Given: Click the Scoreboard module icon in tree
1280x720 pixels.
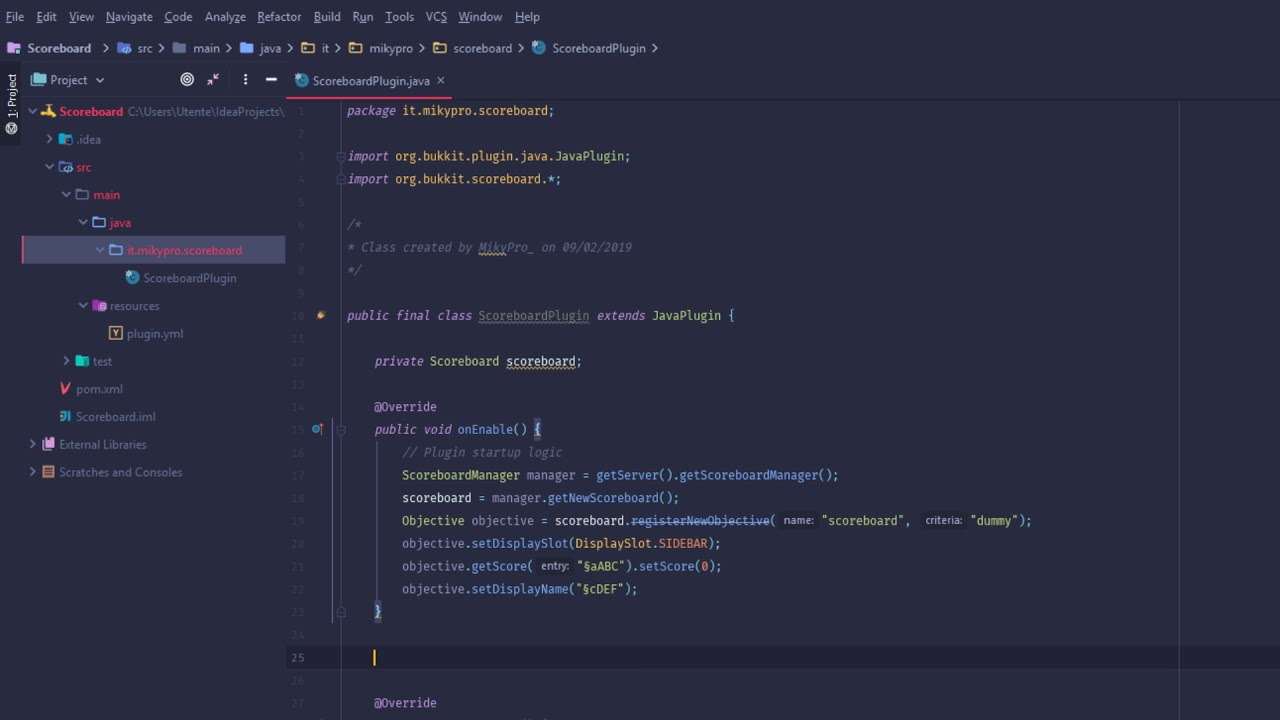Looking at the screenshot, I should pos(48,111).
